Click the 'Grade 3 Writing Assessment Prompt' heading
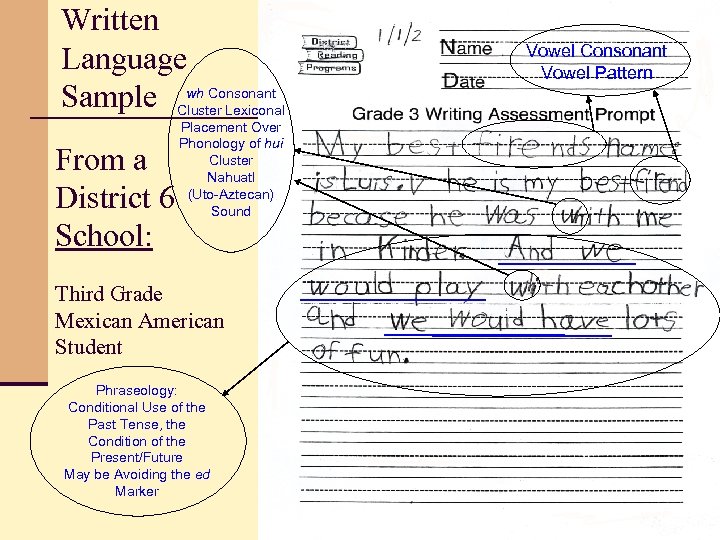The height and width of the screenshot is (540, 720). click(503, 114)
